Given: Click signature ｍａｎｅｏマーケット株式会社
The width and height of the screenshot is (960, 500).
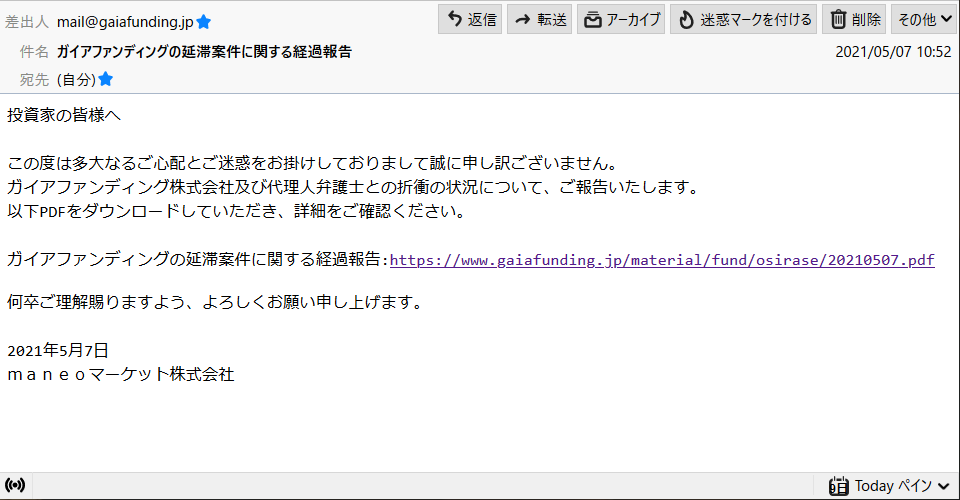Looking at the screenshot, I should point(121,374).
